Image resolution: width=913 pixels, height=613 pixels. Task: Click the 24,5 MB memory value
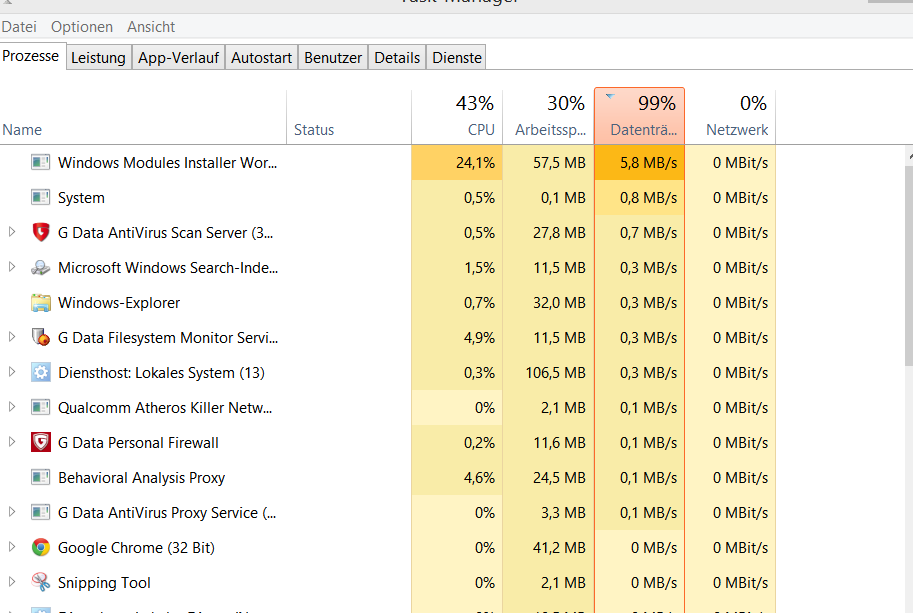(x=559, y=478)
